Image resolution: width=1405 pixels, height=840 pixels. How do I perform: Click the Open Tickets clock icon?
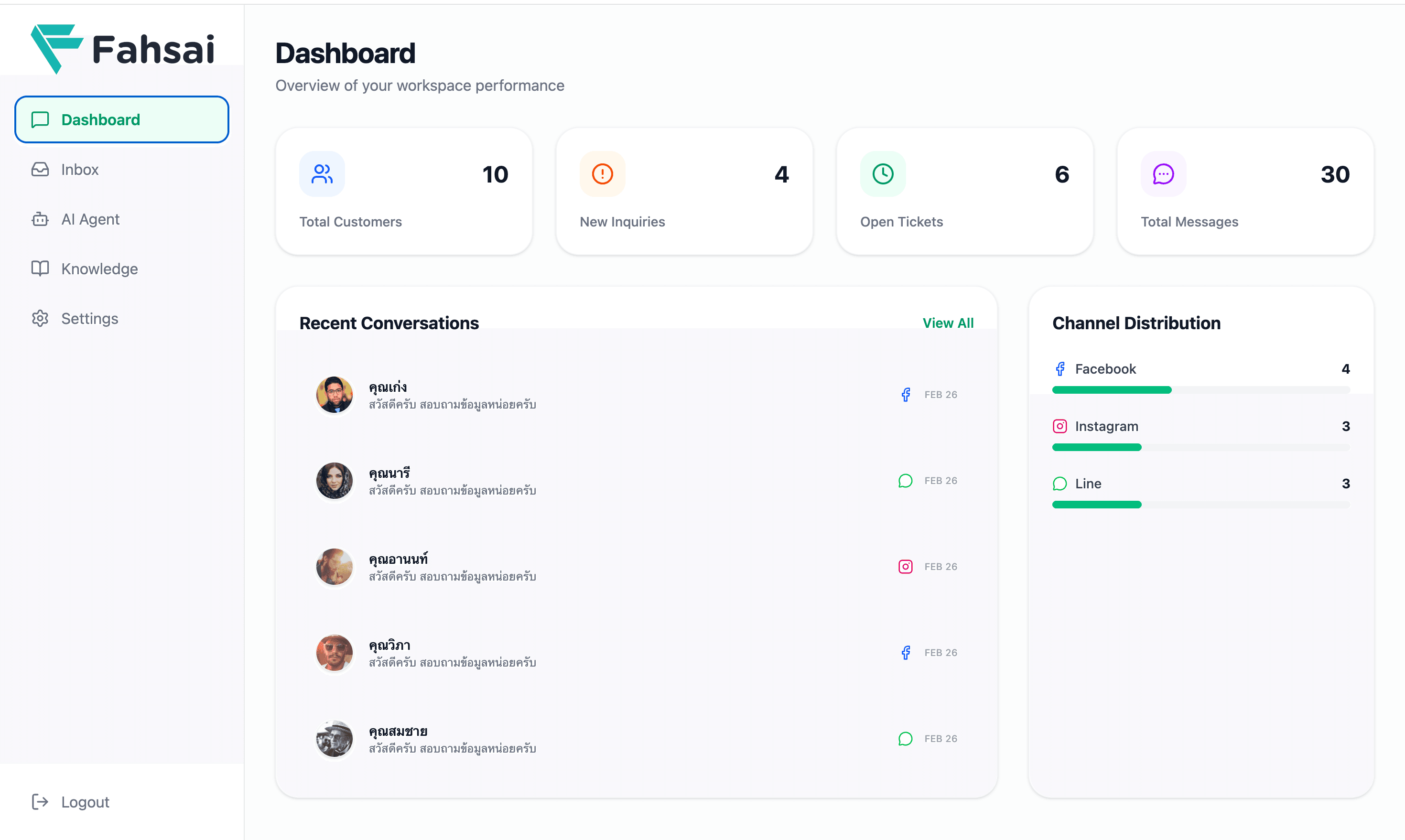coord(882,174)
